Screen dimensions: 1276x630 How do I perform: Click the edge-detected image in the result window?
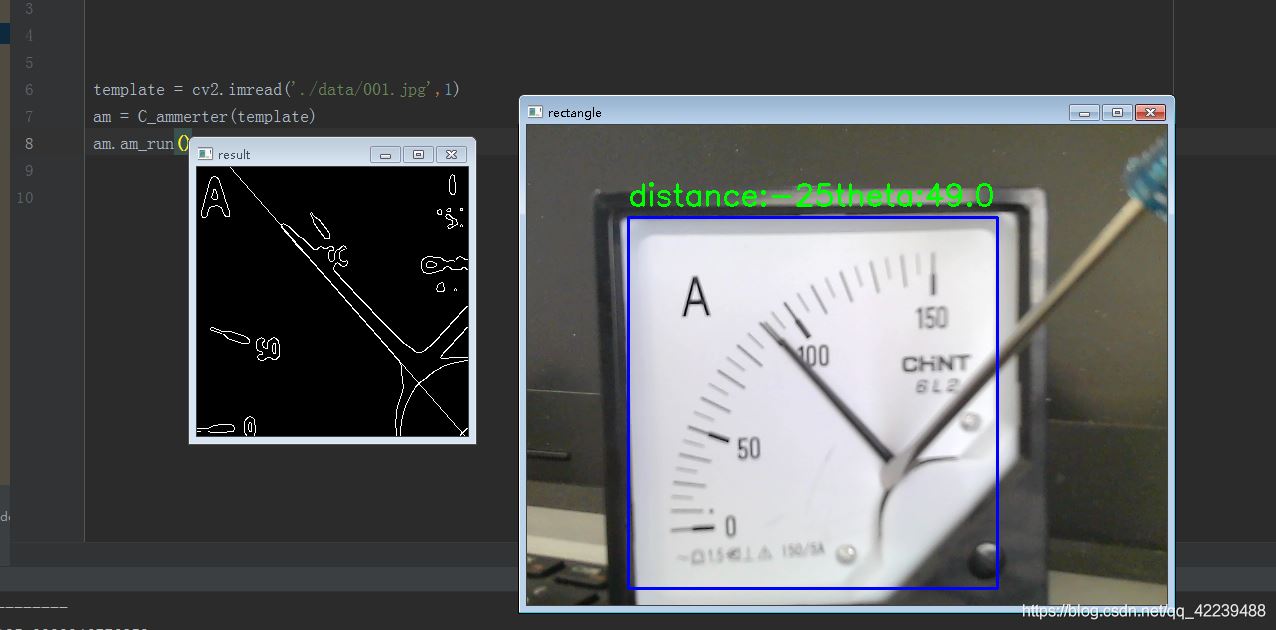pyautogui.click(x=330, y=300)
